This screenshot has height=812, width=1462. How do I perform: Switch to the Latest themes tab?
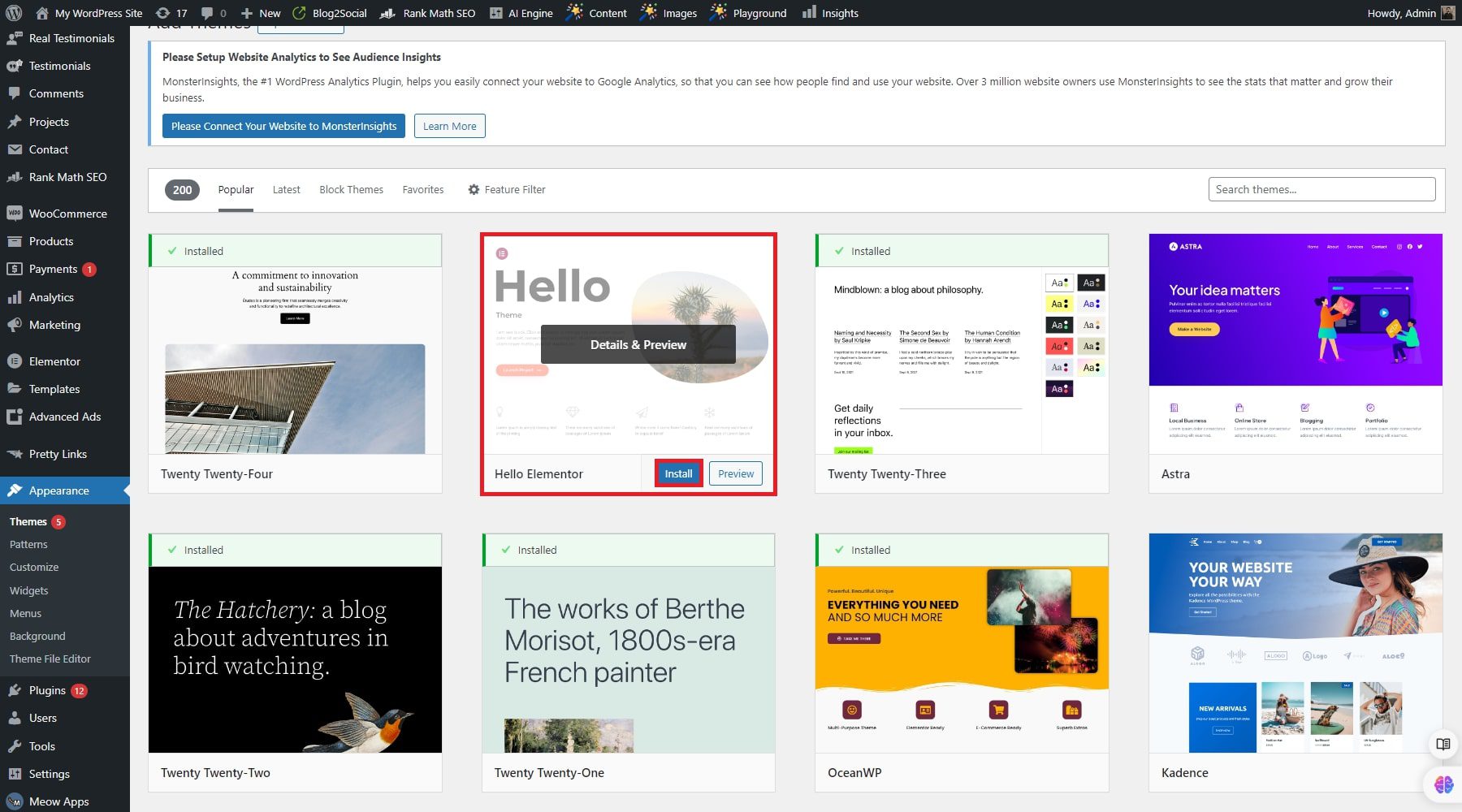tap(286, 189)
